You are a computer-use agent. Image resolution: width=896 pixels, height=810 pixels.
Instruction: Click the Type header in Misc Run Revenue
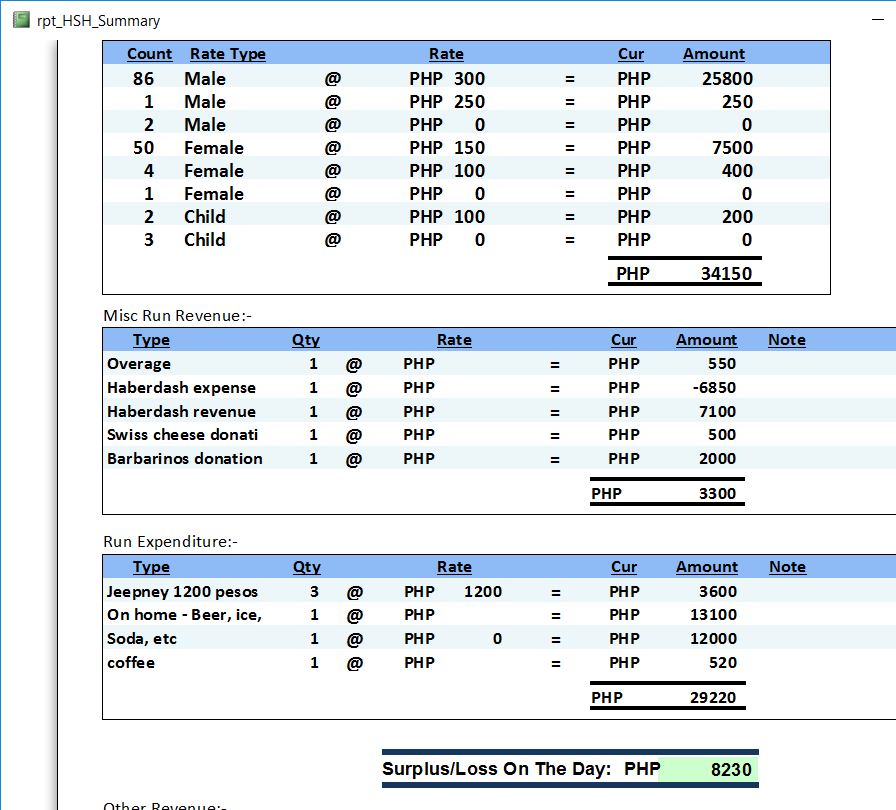tap(151, 340)
